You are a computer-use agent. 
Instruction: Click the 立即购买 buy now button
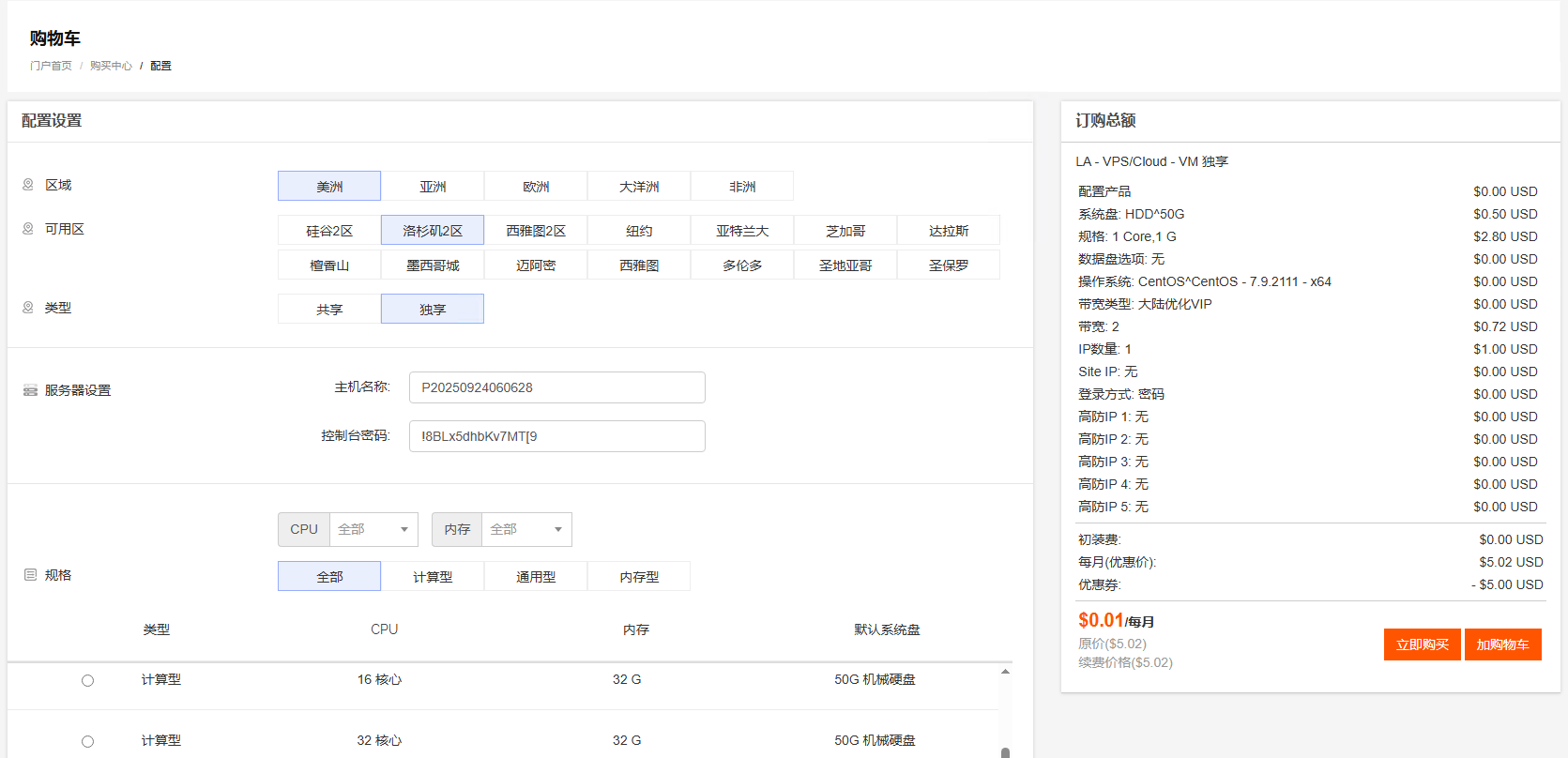tap(1423, 644)
